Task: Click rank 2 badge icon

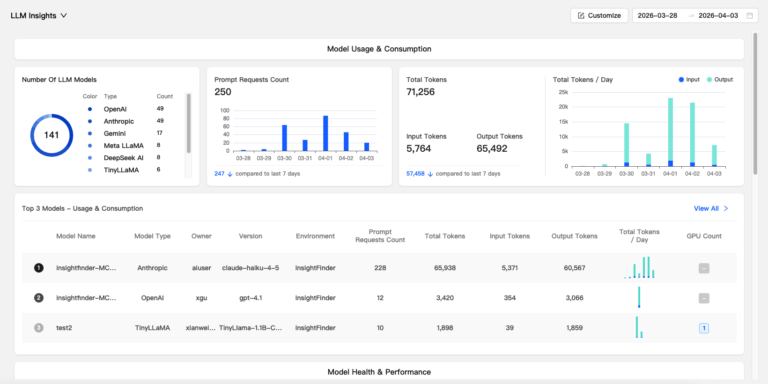Action: 39,298
